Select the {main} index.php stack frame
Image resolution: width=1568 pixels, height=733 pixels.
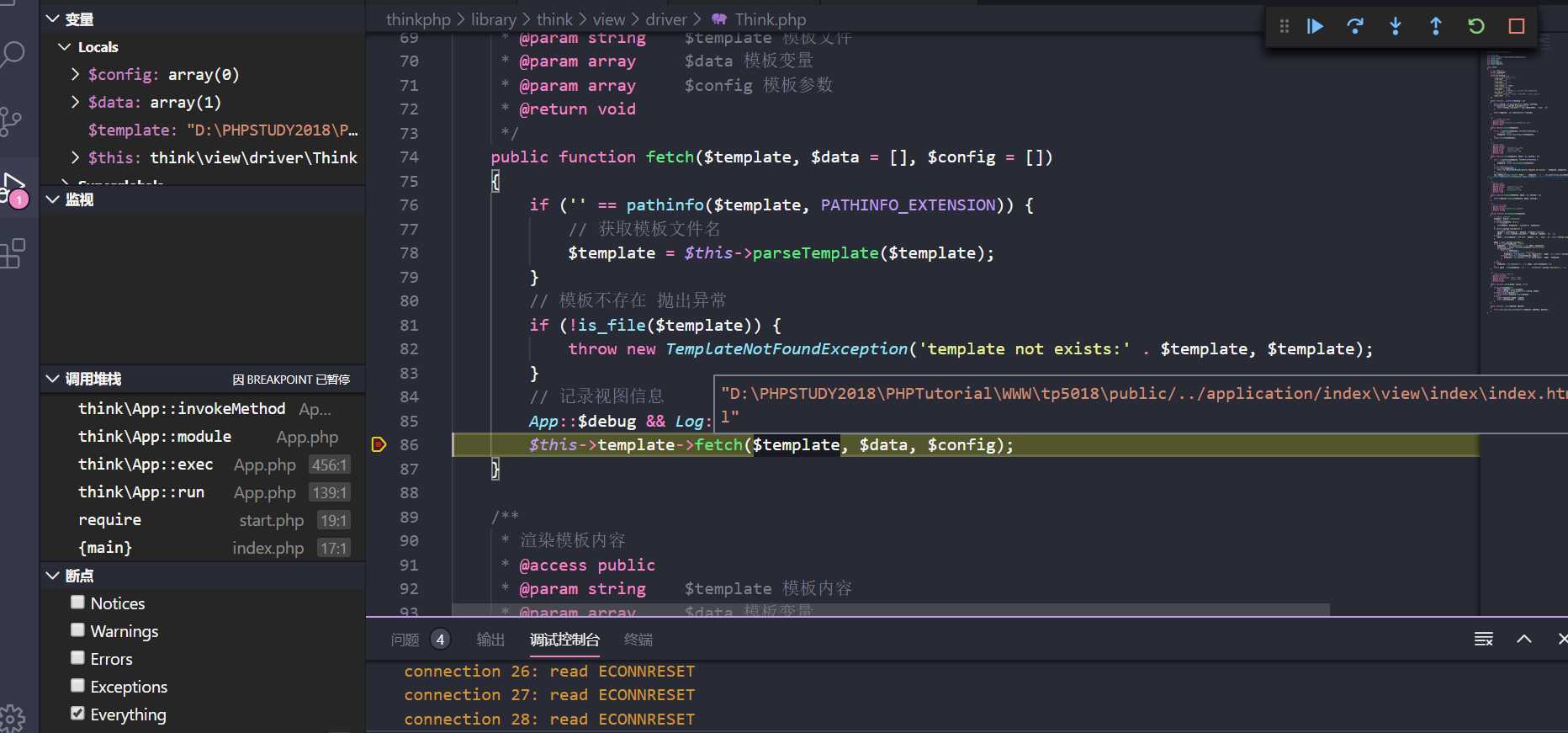pyautogui.click(x=203, y=547)
